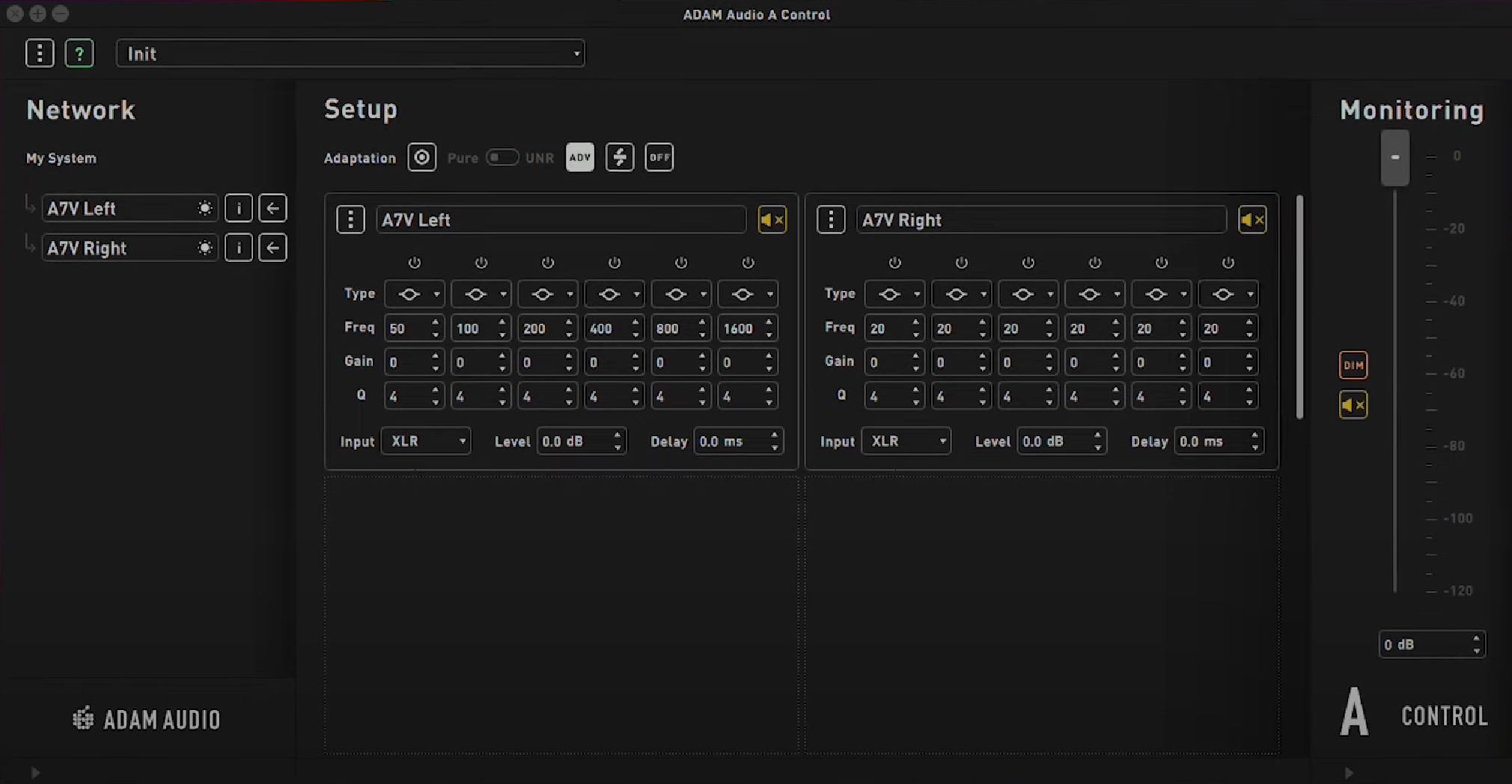Click A7V Left Delay 0.0 ms field

pos(739,441)
